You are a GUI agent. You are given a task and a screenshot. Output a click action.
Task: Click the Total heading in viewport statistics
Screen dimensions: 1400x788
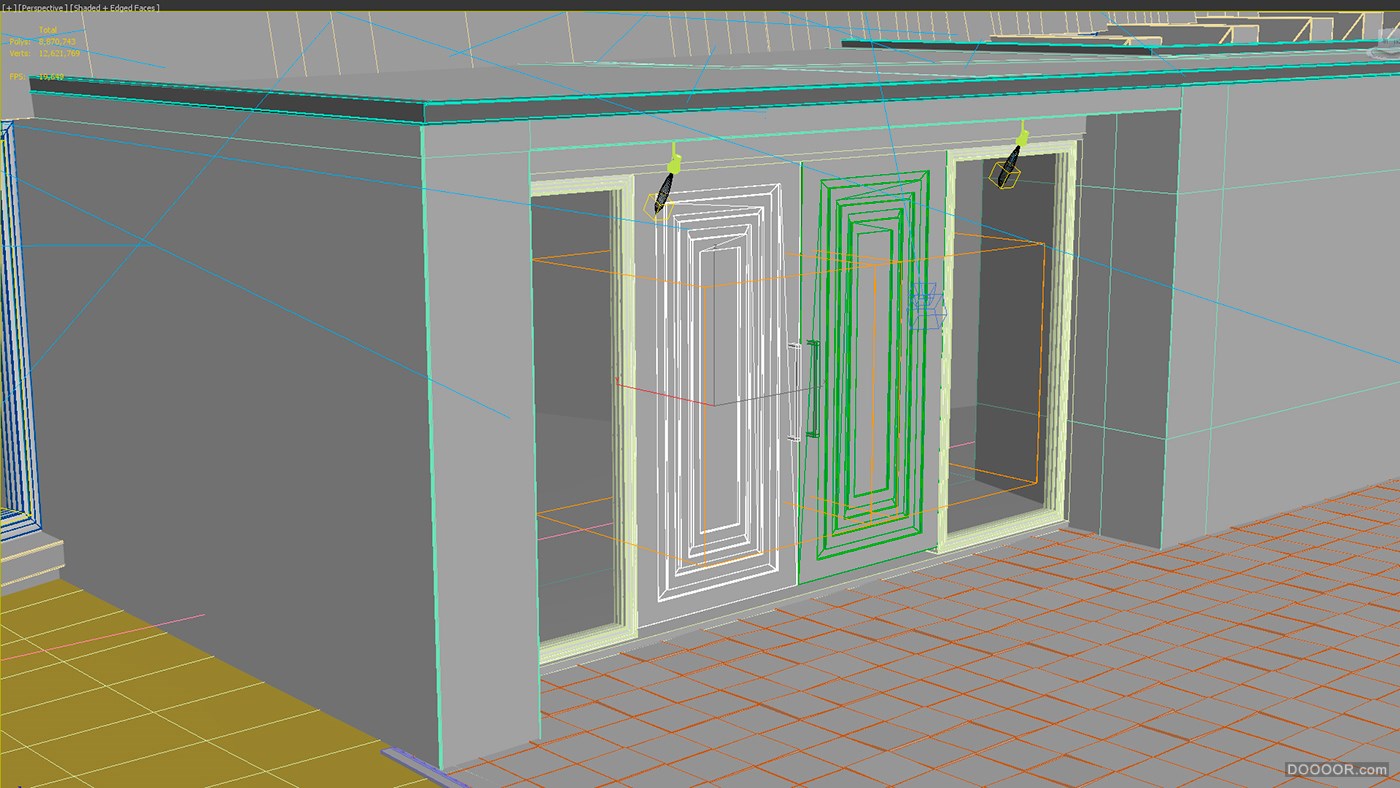47,31
